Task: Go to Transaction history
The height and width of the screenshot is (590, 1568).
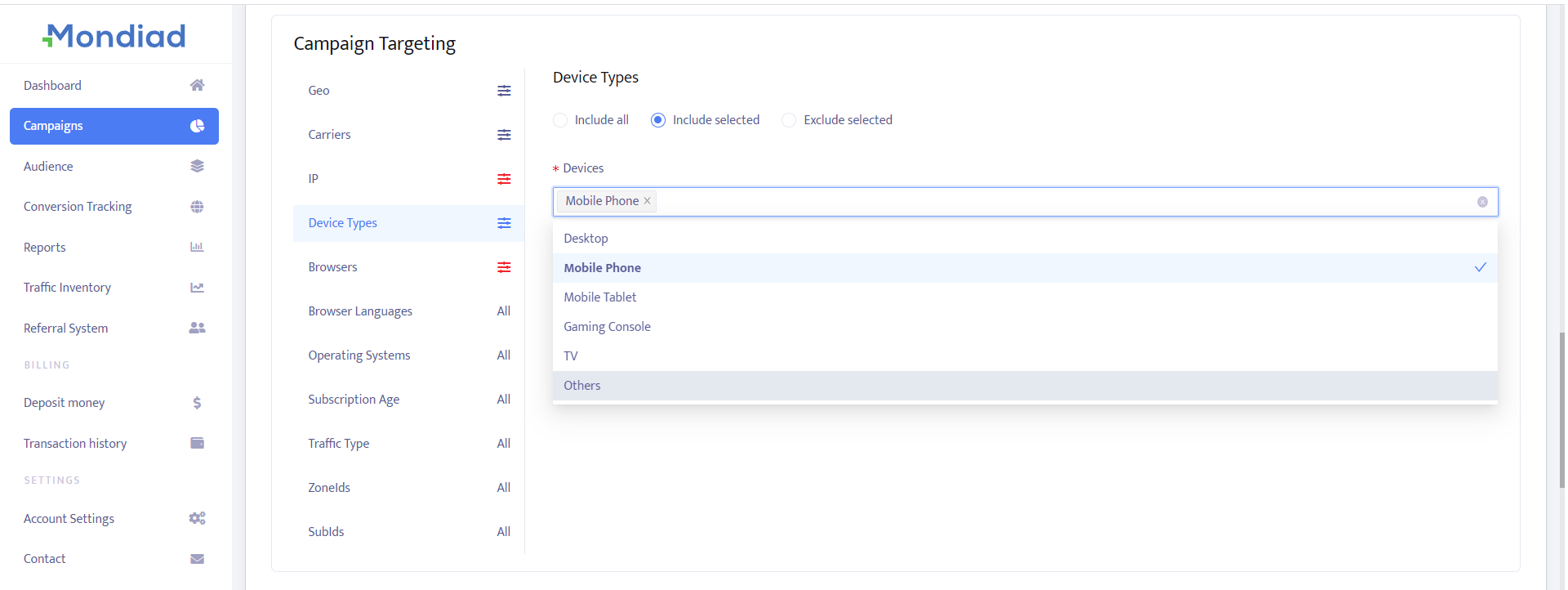Action: point(75,444)
